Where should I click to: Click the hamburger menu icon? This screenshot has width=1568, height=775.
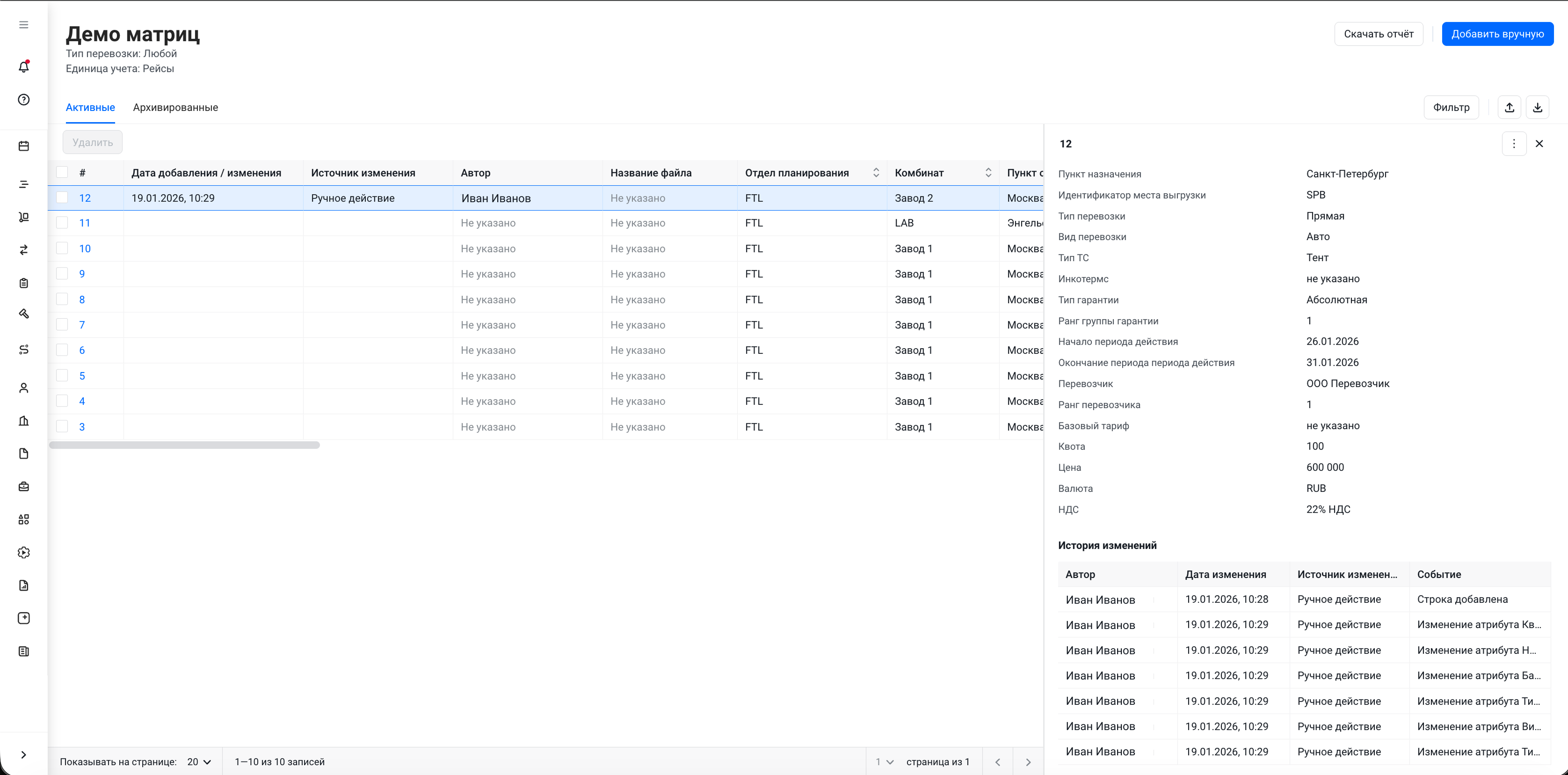(24, 25)
